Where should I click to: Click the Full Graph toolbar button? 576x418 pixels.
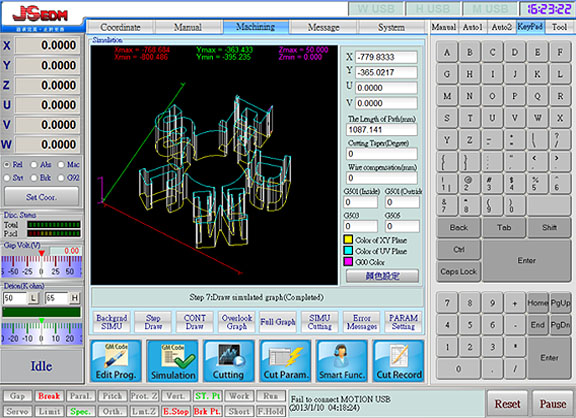(x=278, y=322)
